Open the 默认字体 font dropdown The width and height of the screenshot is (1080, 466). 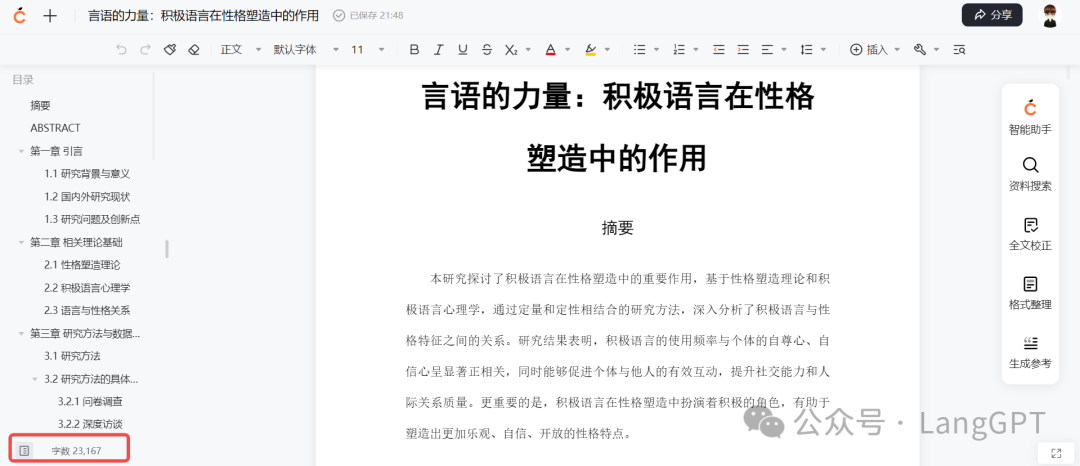(307, 50)
